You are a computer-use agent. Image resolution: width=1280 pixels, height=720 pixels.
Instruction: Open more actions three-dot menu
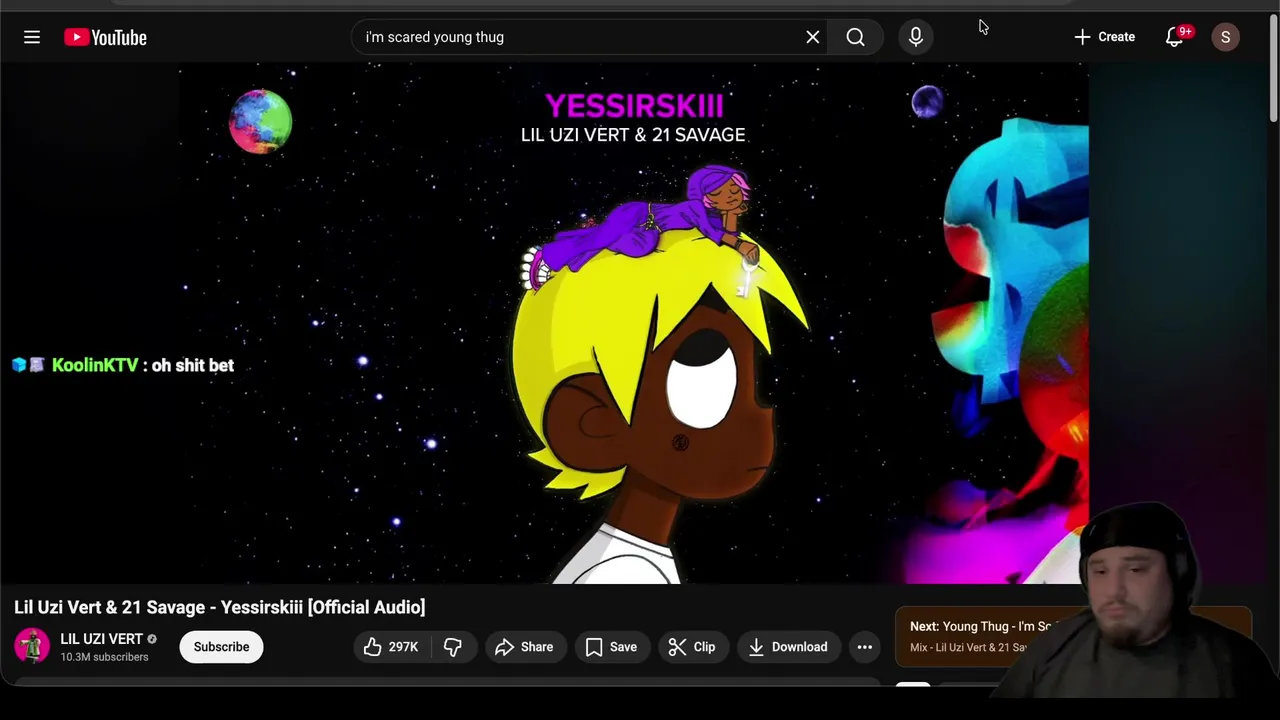click(x=865, y=647)
